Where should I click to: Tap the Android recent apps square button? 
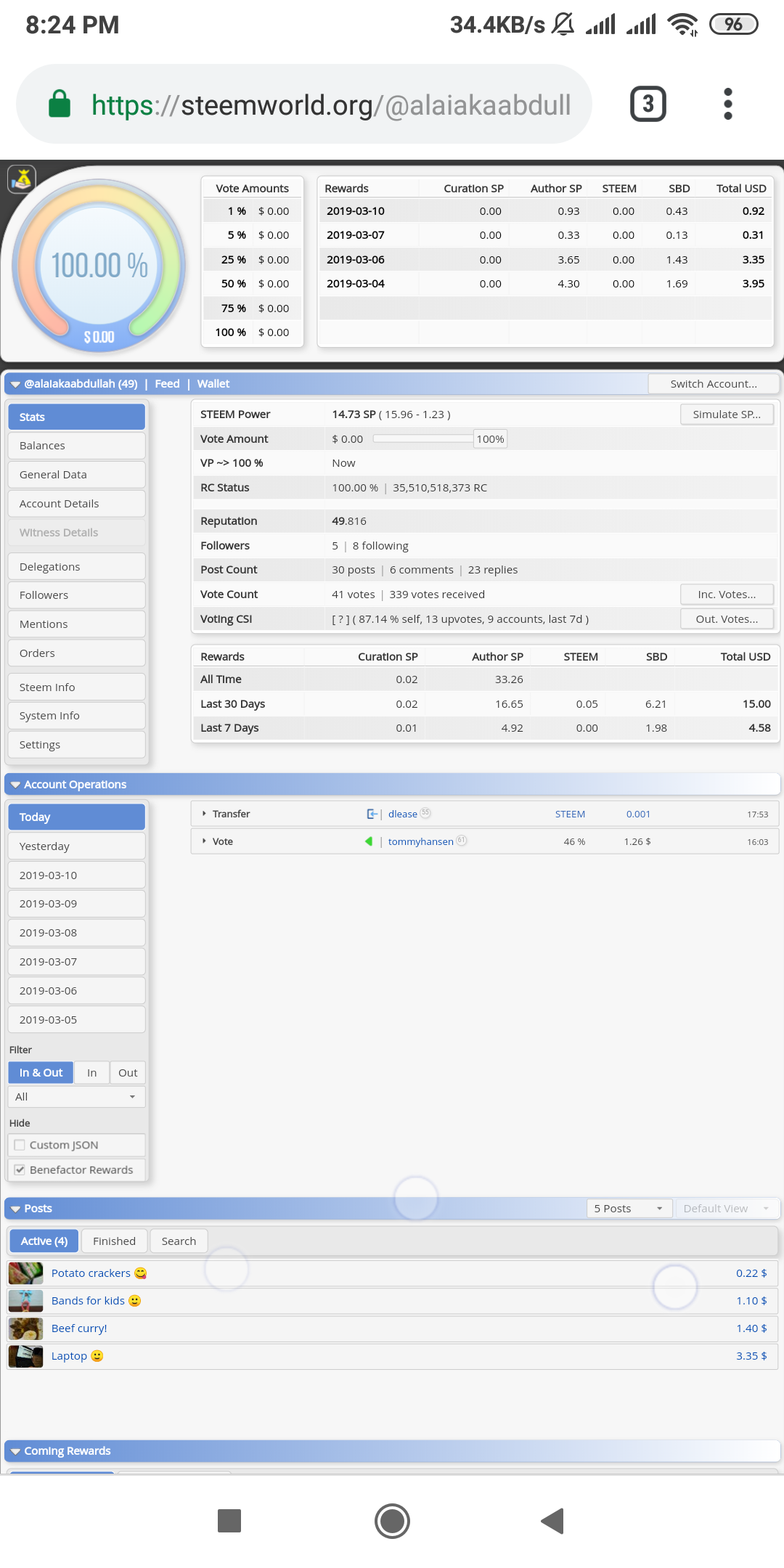229,1521
